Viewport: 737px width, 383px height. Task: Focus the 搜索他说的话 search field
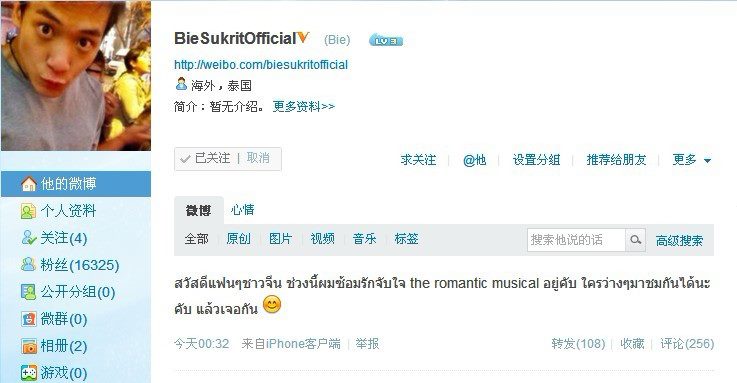(576, 240)
